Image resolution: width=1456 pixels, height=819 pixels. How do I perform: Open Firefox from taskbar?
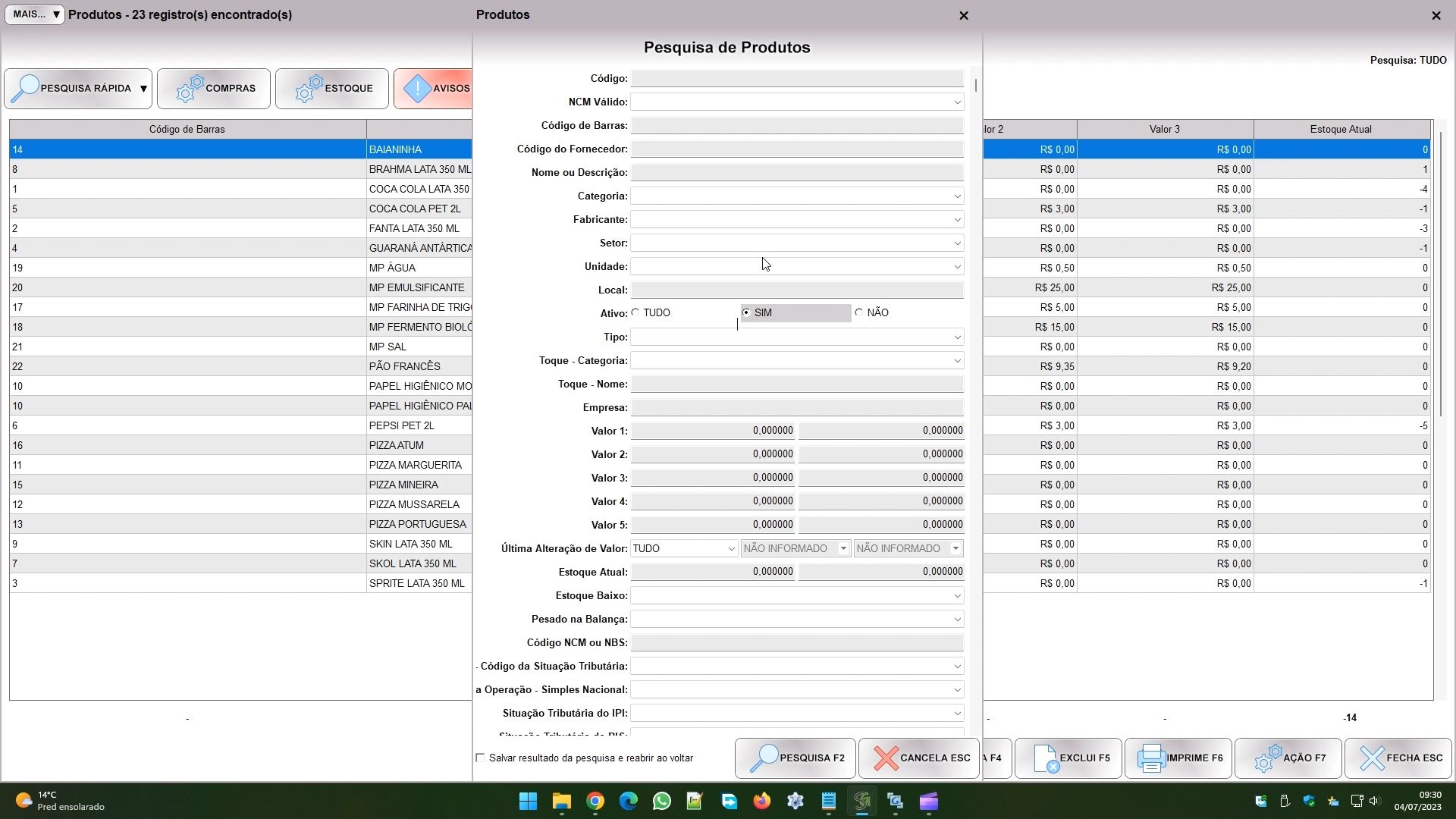(762, 801)
